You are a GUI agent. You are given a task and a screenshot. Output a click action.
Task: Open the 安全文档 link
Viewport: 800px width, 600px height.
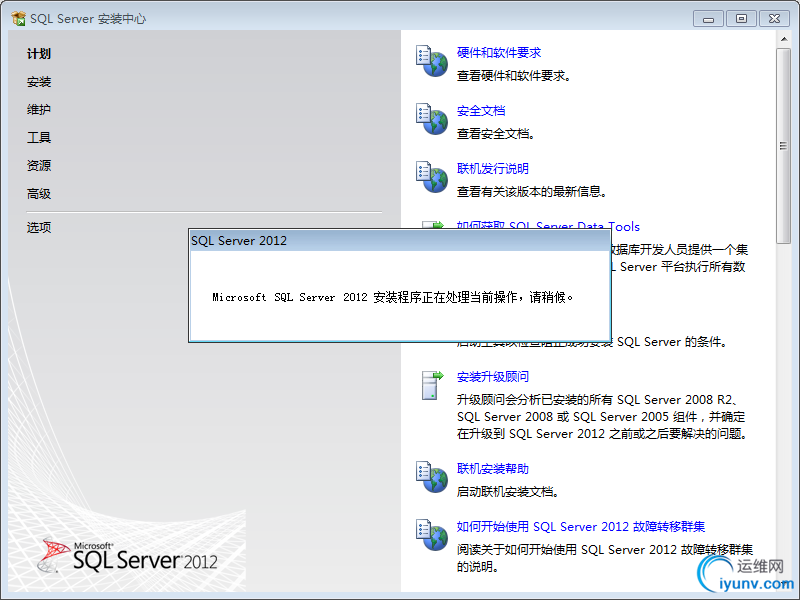481,110
